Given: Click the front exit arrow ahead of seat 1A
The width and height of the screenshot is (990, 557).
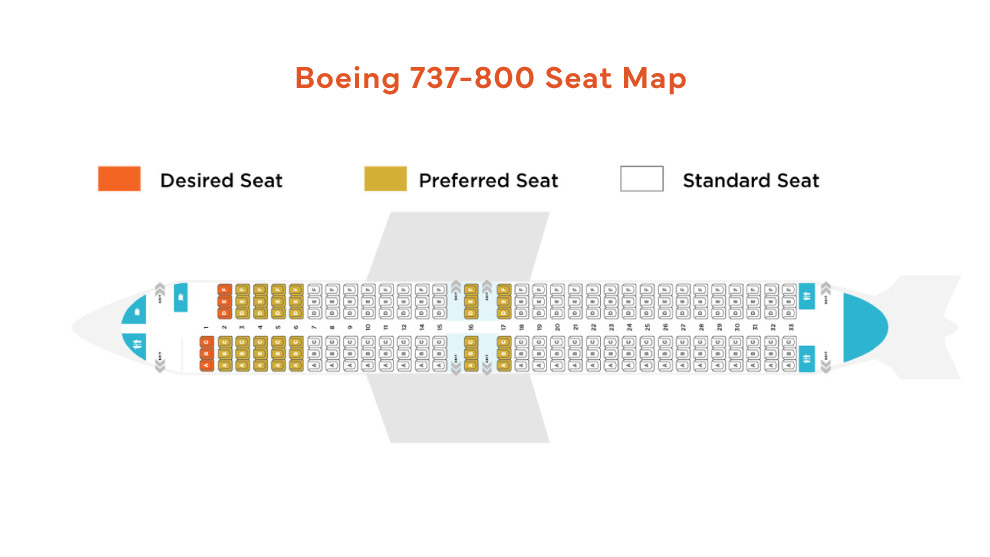Looking at the screenshot, I should (x=159, y=366).
